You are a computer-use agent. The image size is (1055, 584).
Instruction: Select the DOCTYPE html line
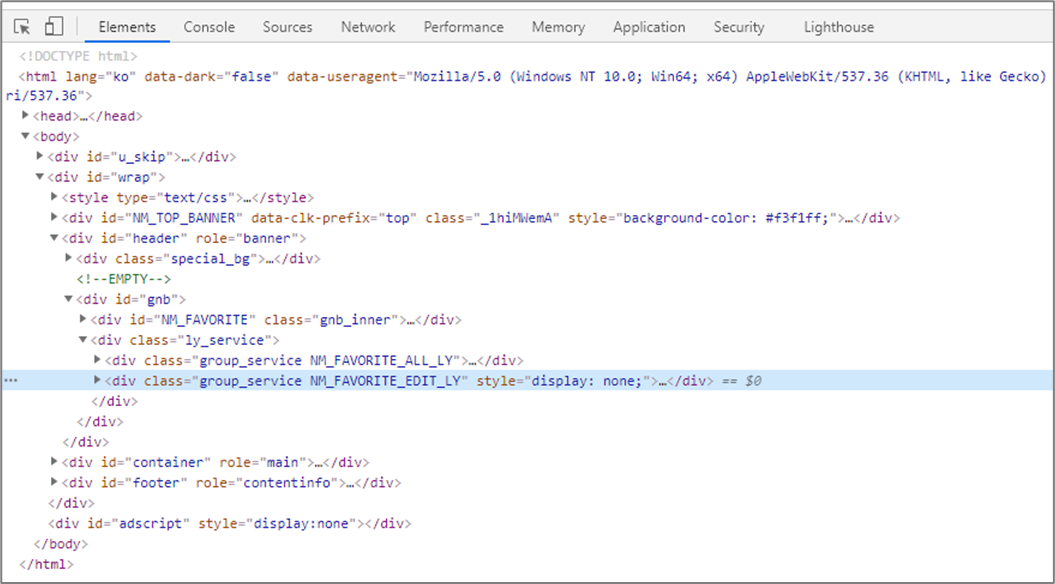pos(78,56)
